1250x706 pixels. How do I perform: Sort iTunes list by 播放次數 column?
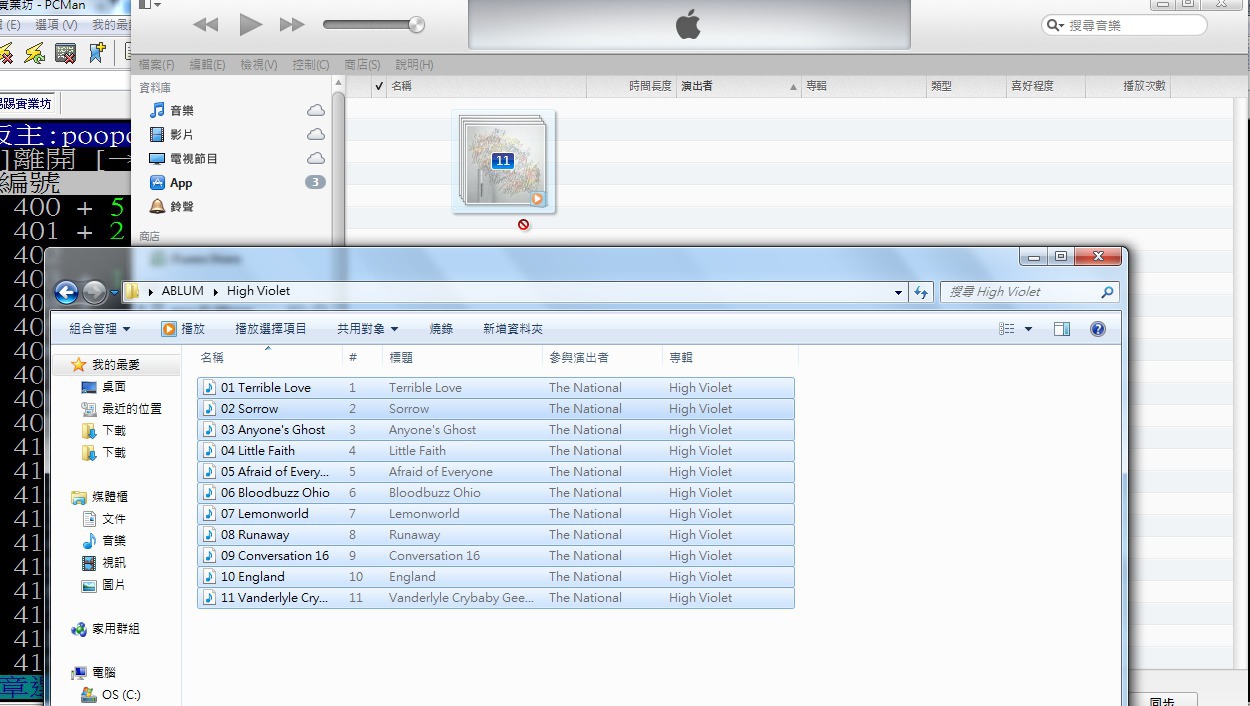(x=1129, y=86)
